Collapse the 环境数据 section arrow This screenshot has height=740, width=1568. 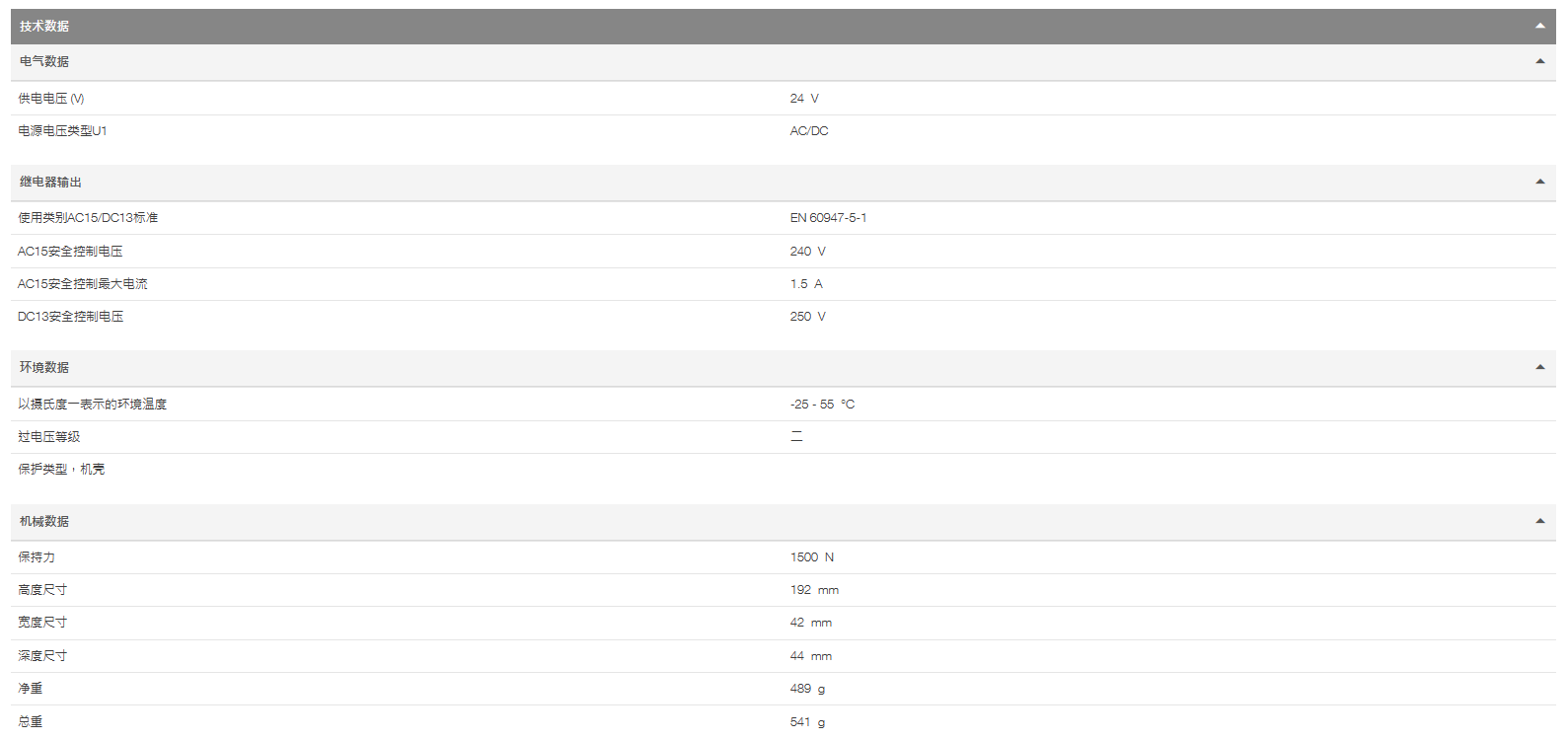coord(1539,367)
